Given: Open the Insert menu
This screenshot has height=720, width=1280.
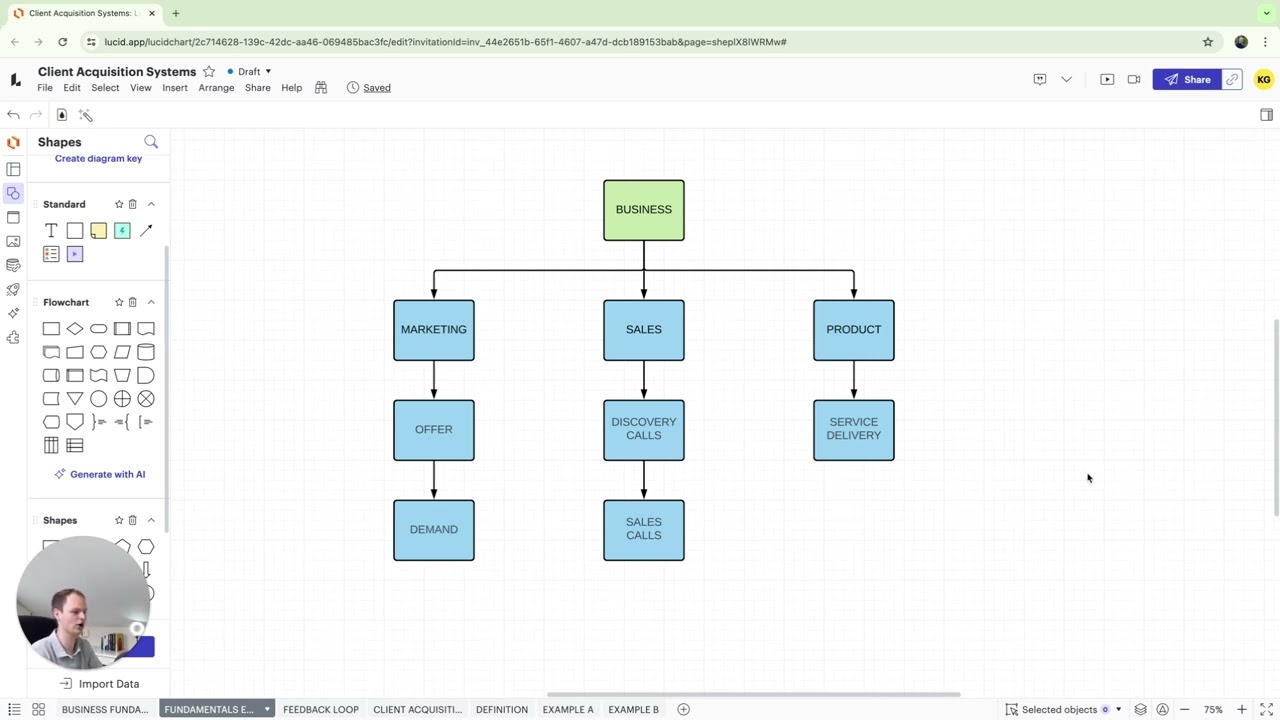Looking at the screenshot, I should 175,88.
